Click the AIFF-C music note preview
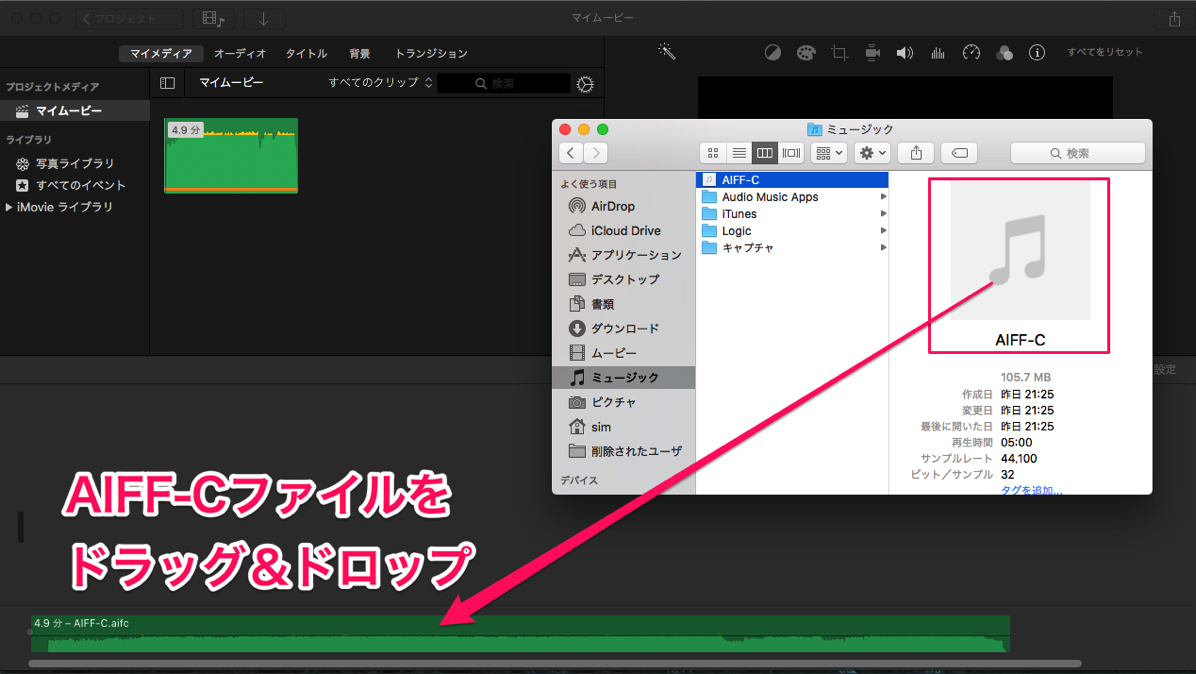Viewport: 1196px width, 674px height. coord(1020,250)
